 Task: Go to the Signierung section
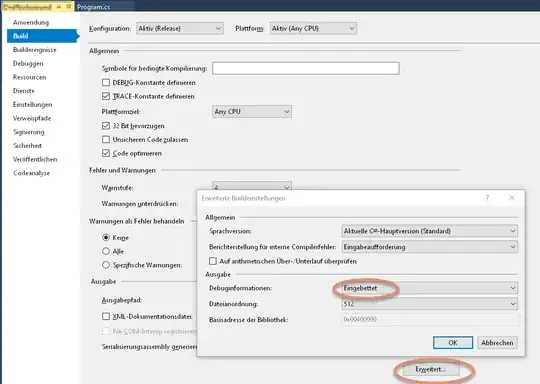coord(29,132)
